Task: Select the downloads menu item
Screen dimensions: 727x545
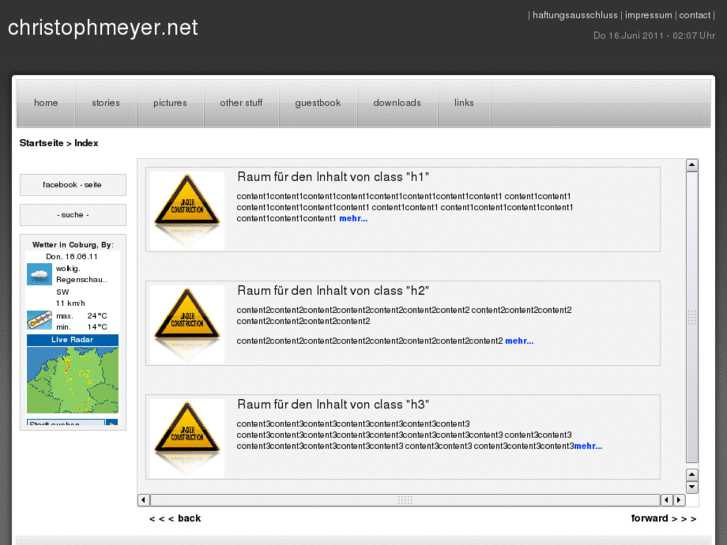Action: pyautogui.click(x=397, y=103)
